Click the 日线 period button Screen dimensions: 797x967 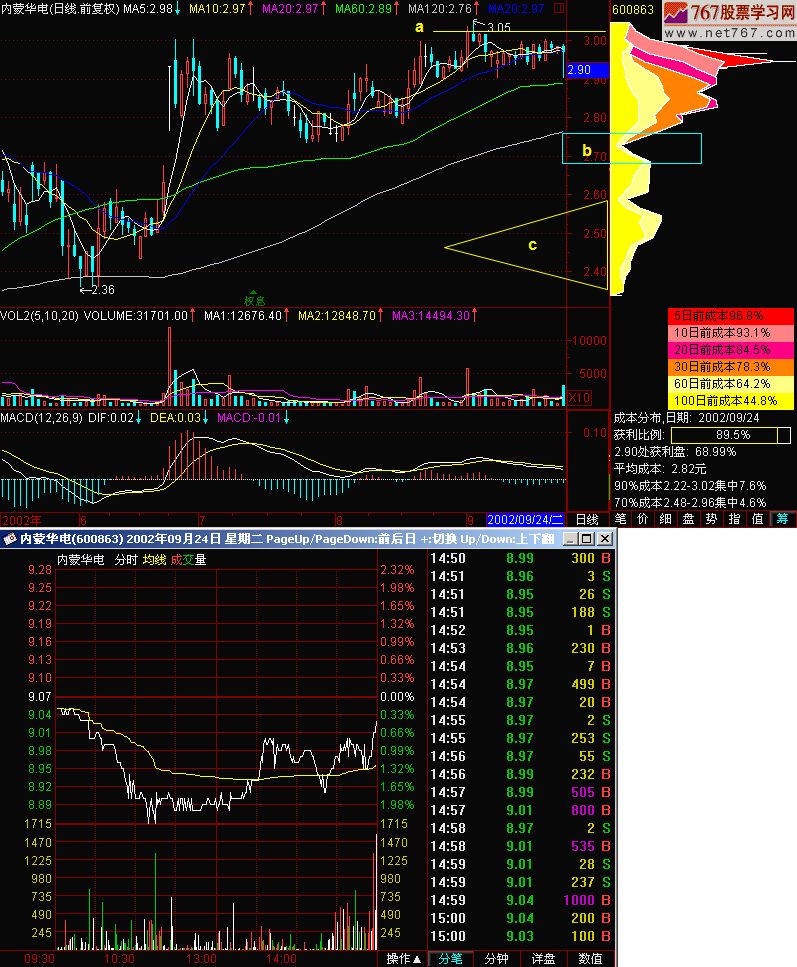click(587, 520)
